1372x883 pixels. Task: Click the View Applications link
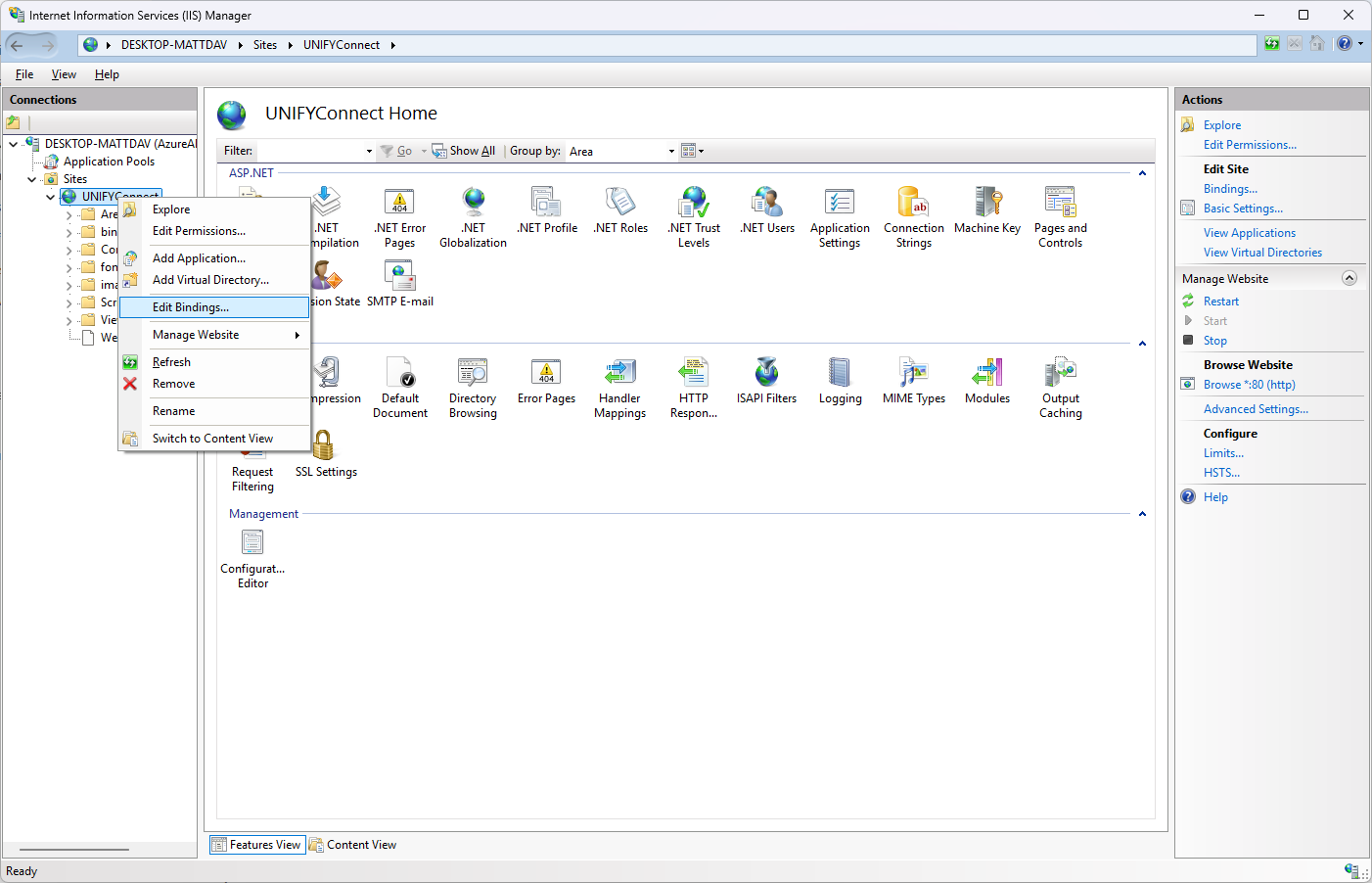pyautogui.click(x=1250, y=233)
